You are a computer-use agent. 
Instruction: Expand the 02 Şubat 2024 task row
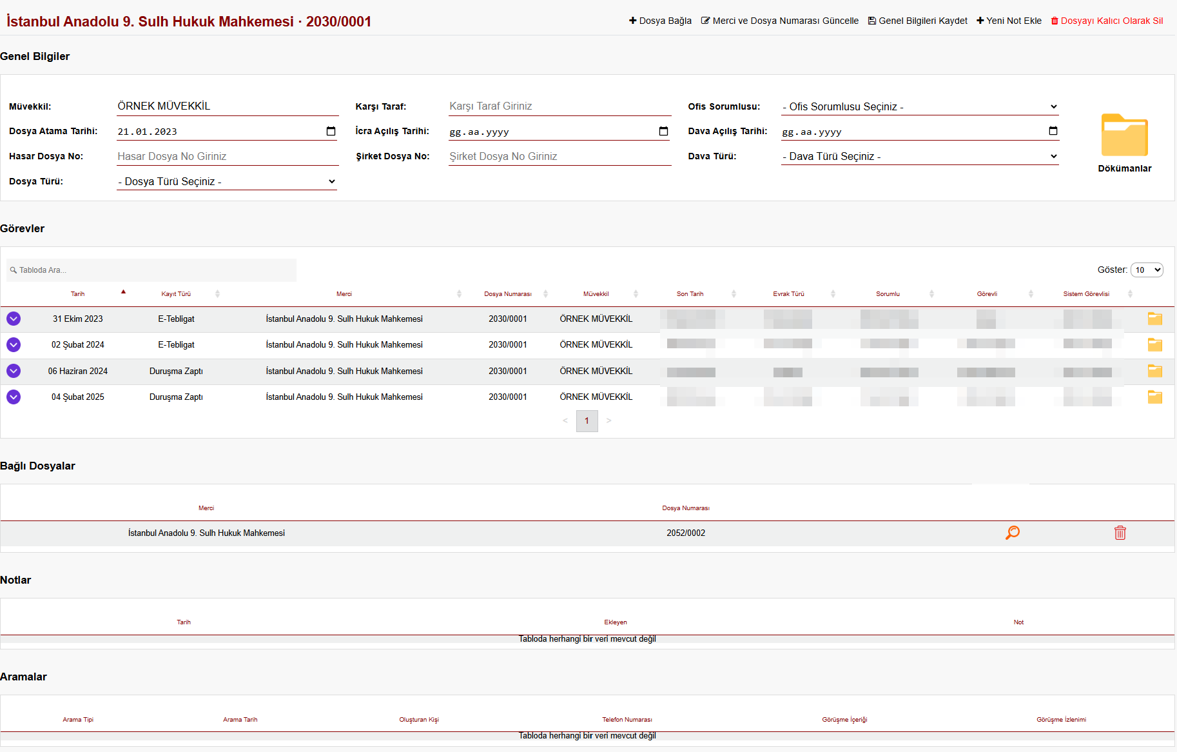click(x=14, y=344)
